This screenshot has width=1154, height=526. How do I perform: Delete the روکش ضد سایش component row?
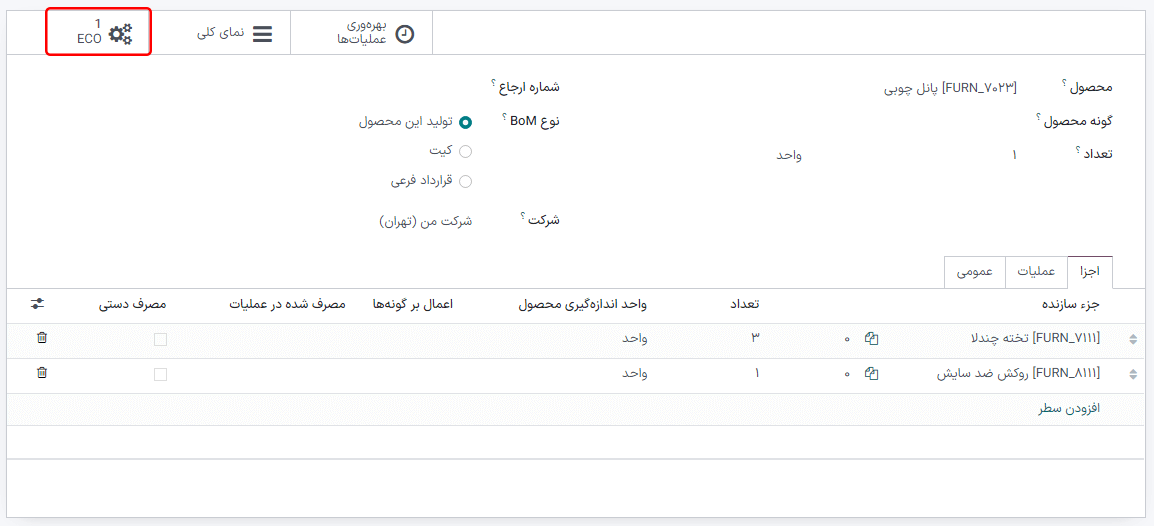click(x=41, y=373)
